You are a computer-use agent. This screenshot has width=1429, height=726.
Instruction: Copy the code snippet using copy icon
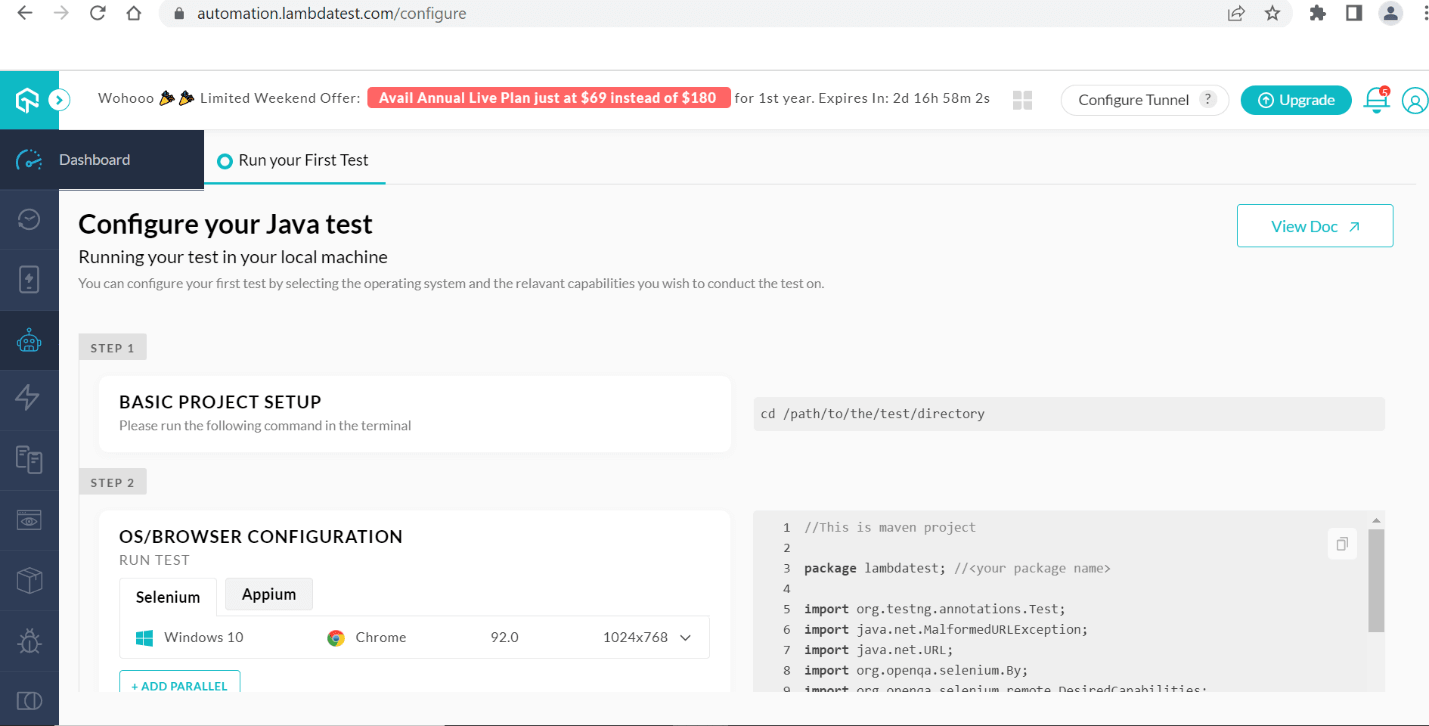point(1341,543)
